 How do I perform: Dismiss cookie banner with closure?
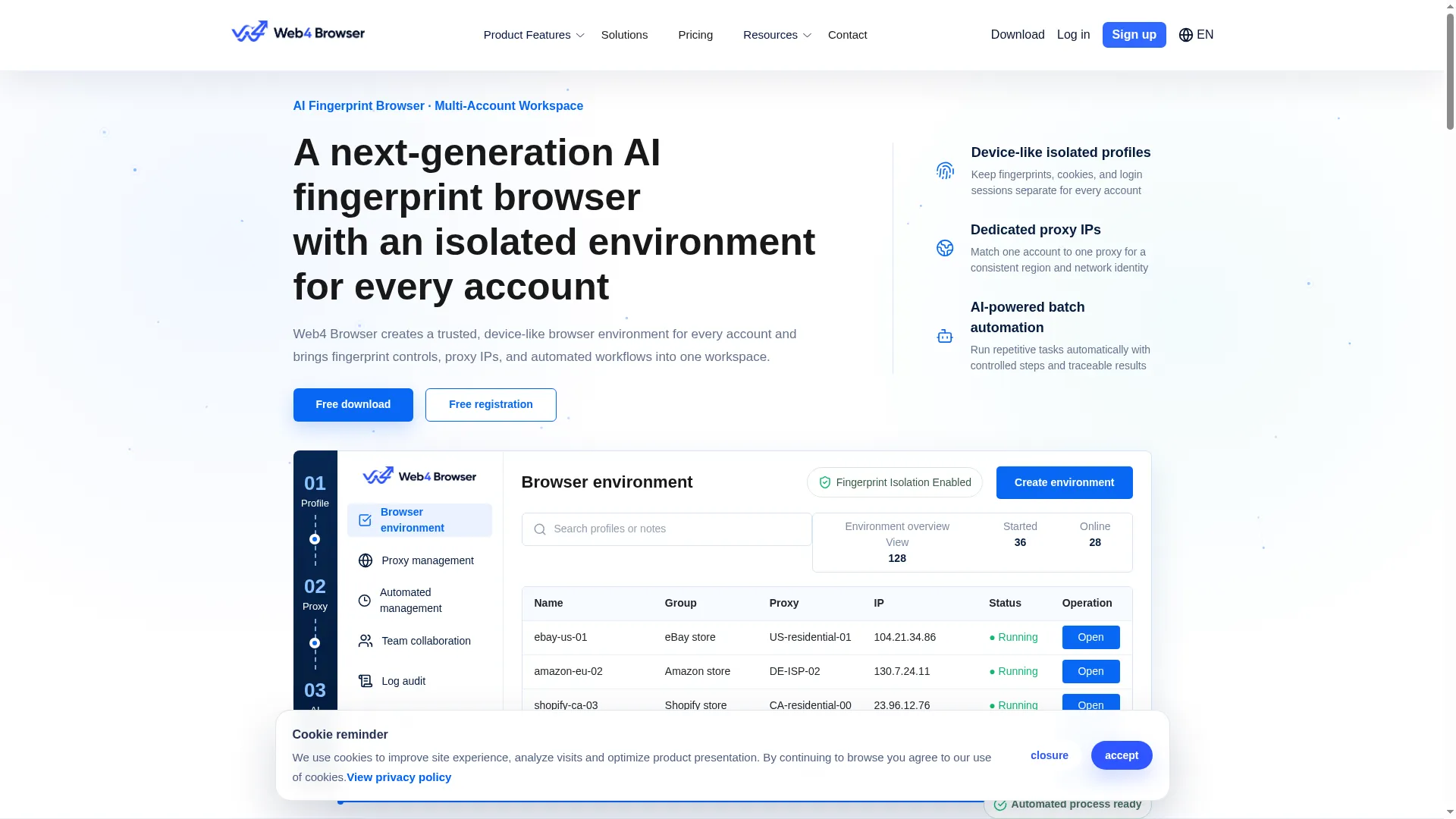point(1050,755)
